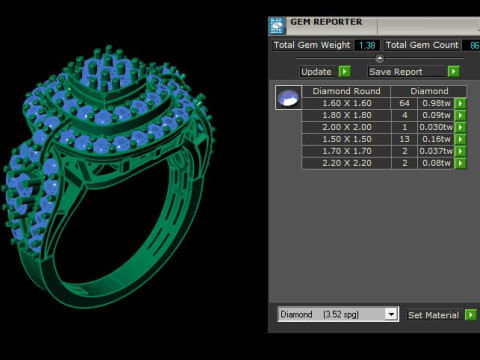Click green arrow for 2.20 X 2.20 row
480x360 pixels.
(460, 163)
